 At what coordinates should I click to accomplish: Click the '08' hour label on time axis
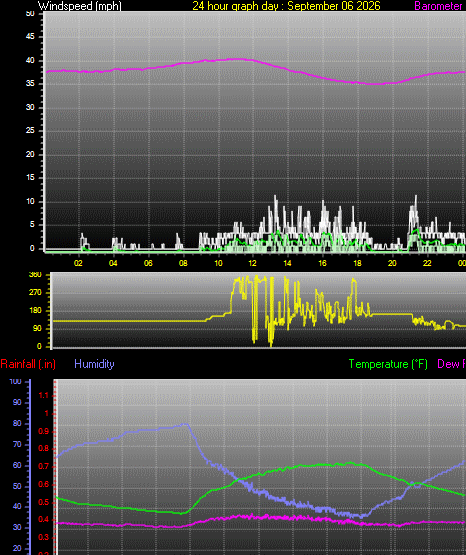[x=183, y=263]
